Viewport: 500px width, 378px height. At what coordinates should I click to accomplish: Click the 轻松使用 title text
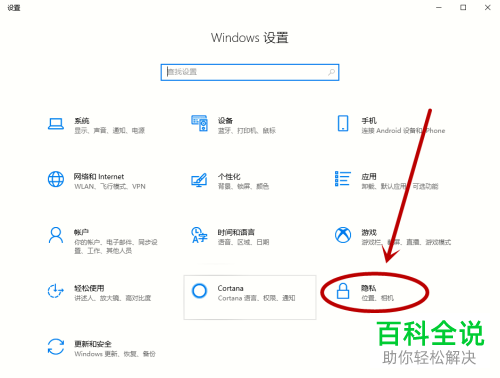tap(89, 288)
